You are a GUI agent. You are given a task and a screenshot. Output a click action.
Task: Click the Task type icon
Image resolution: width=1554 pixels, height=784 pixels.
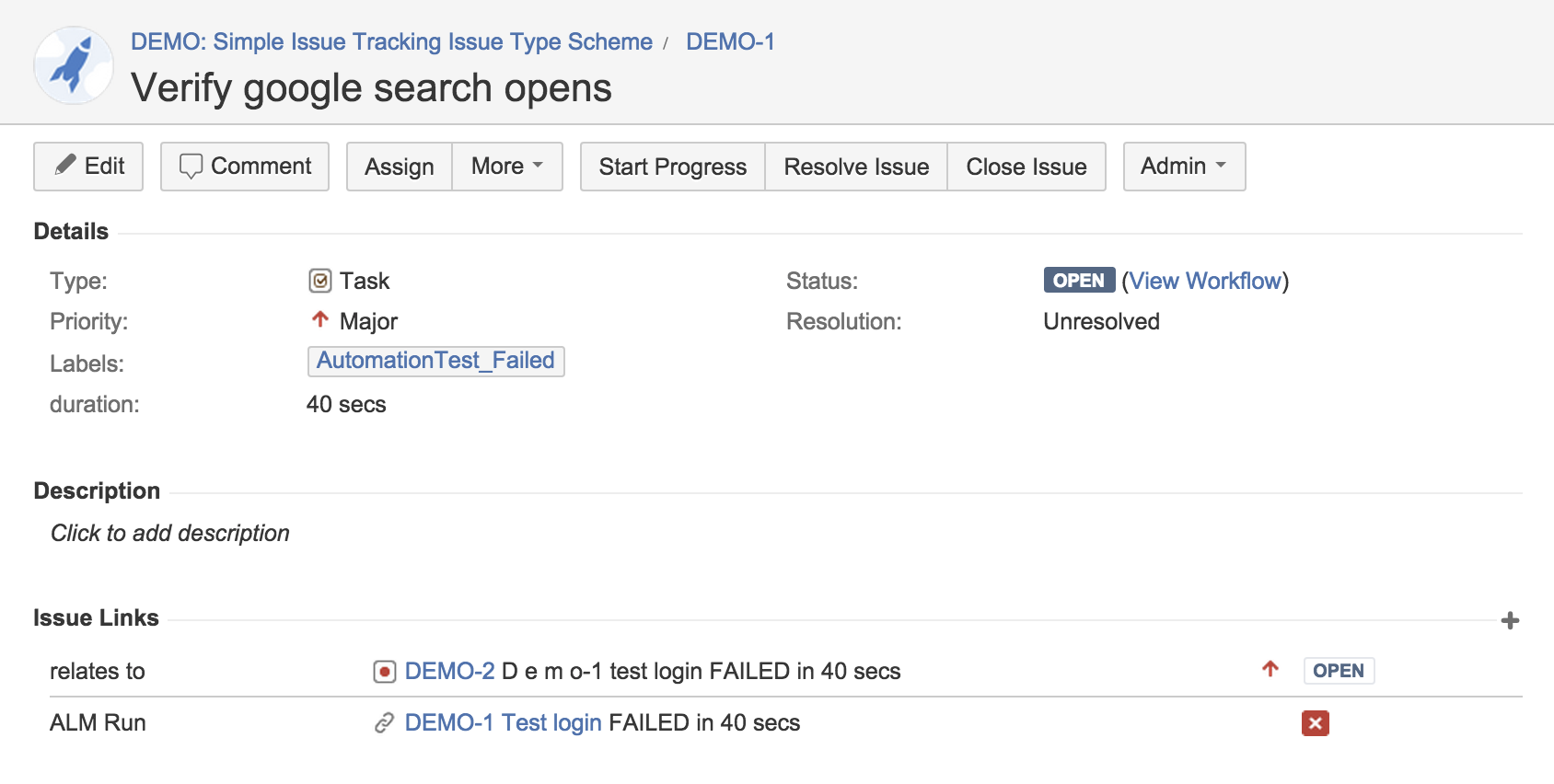tap(319, 281)
